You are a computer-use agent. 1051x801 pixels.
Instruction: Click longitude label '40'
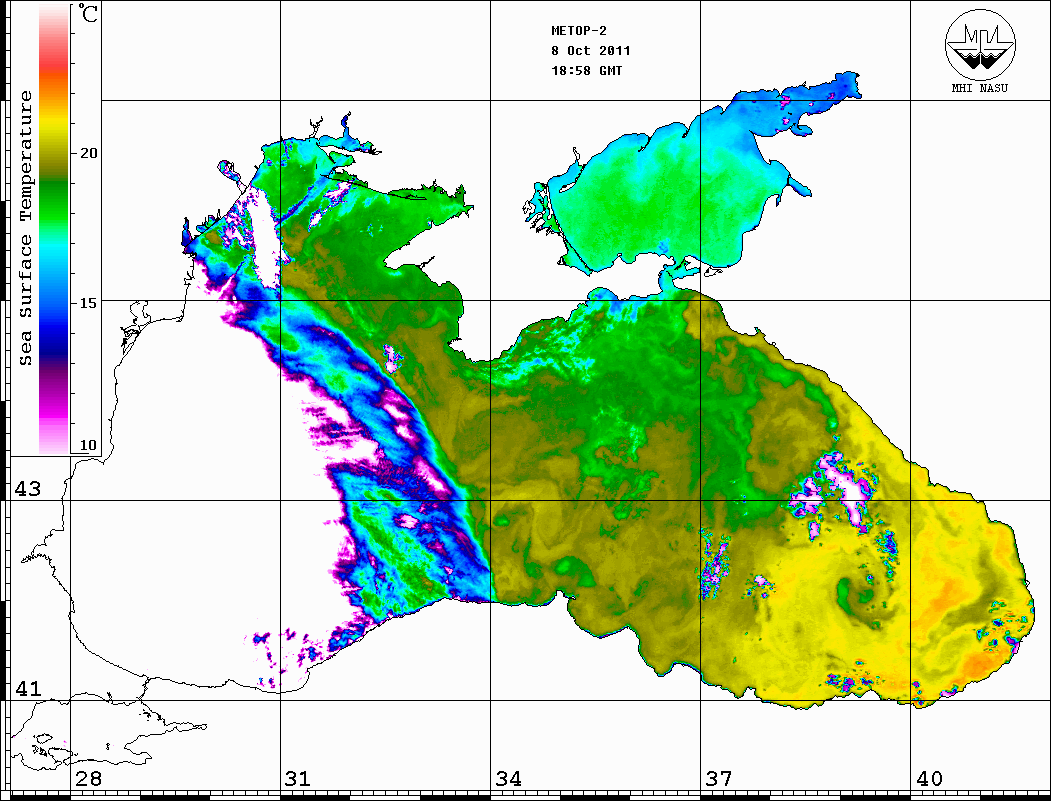pos(929,778)
